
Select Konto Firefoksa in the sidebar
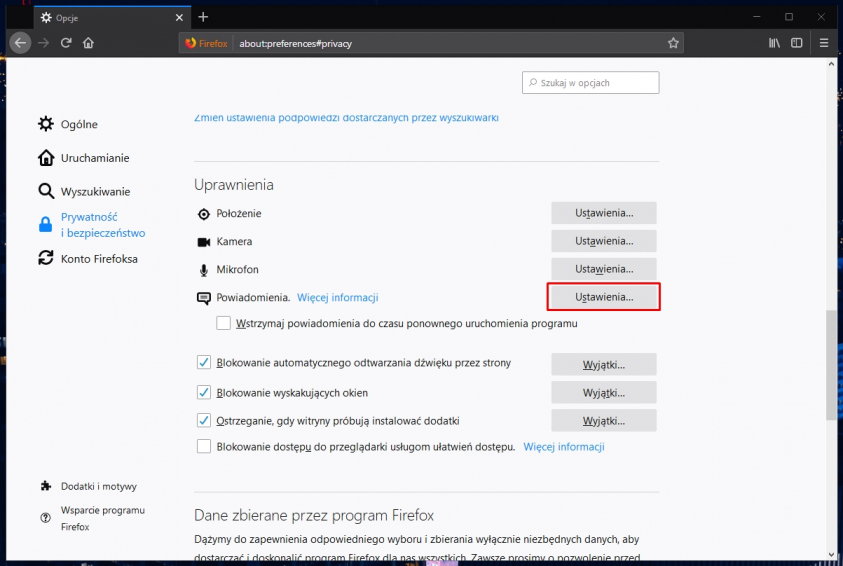[99, 259]
